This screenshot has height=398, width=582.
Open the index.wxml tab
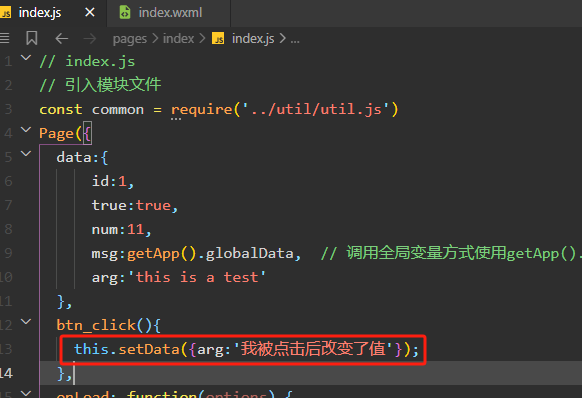point(169,13)
